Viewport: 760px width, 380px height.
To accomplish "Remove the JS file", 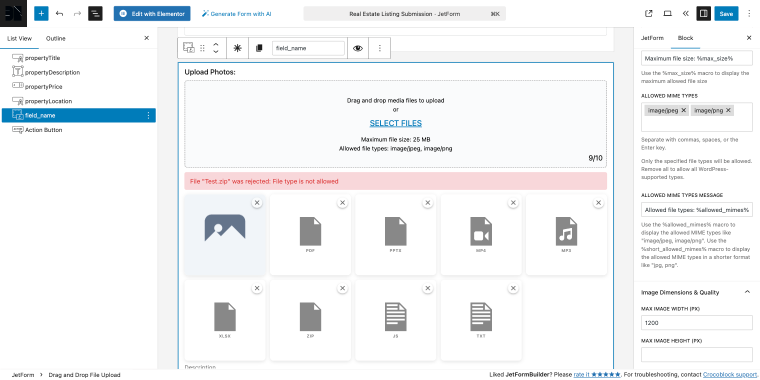I will pos(428,288).
